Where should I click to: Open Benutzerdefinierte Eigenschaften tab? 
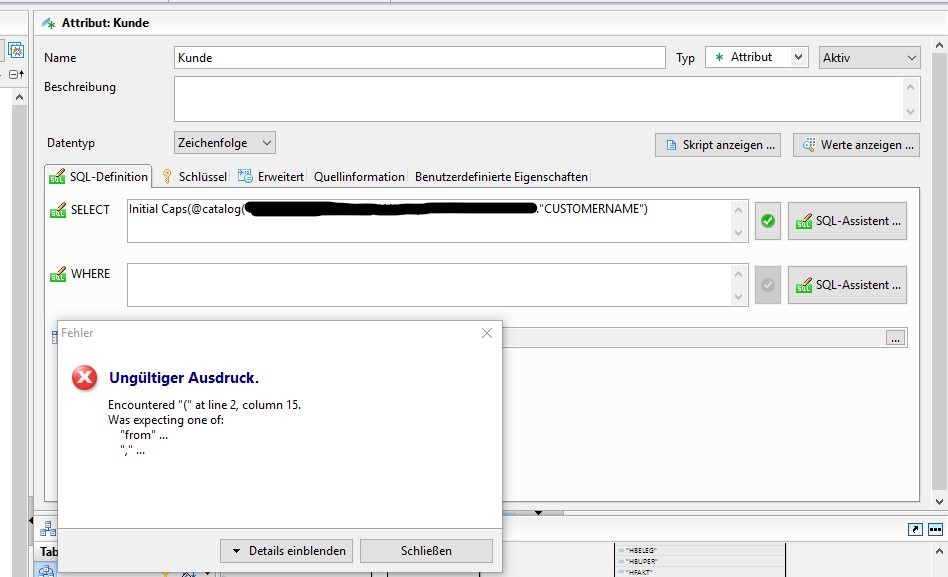click(x=501, y=177)
